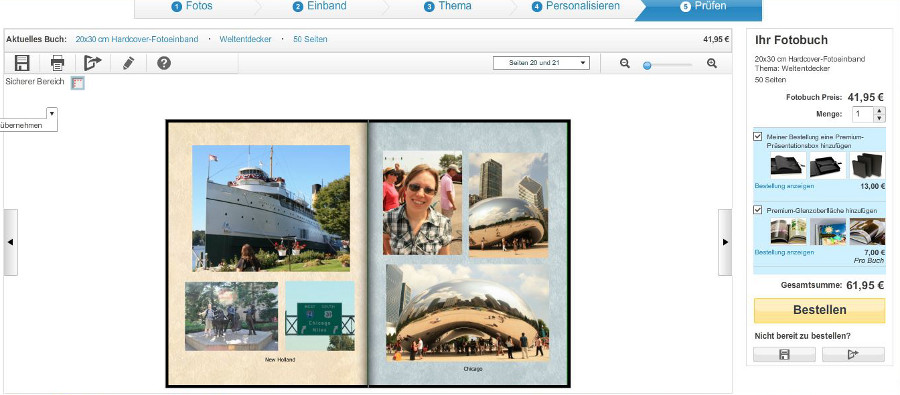Image resolution: width=900 pixels, height=395 pixels.
Task: Click the zoom out magnifier
Action: tap(625, 64)
